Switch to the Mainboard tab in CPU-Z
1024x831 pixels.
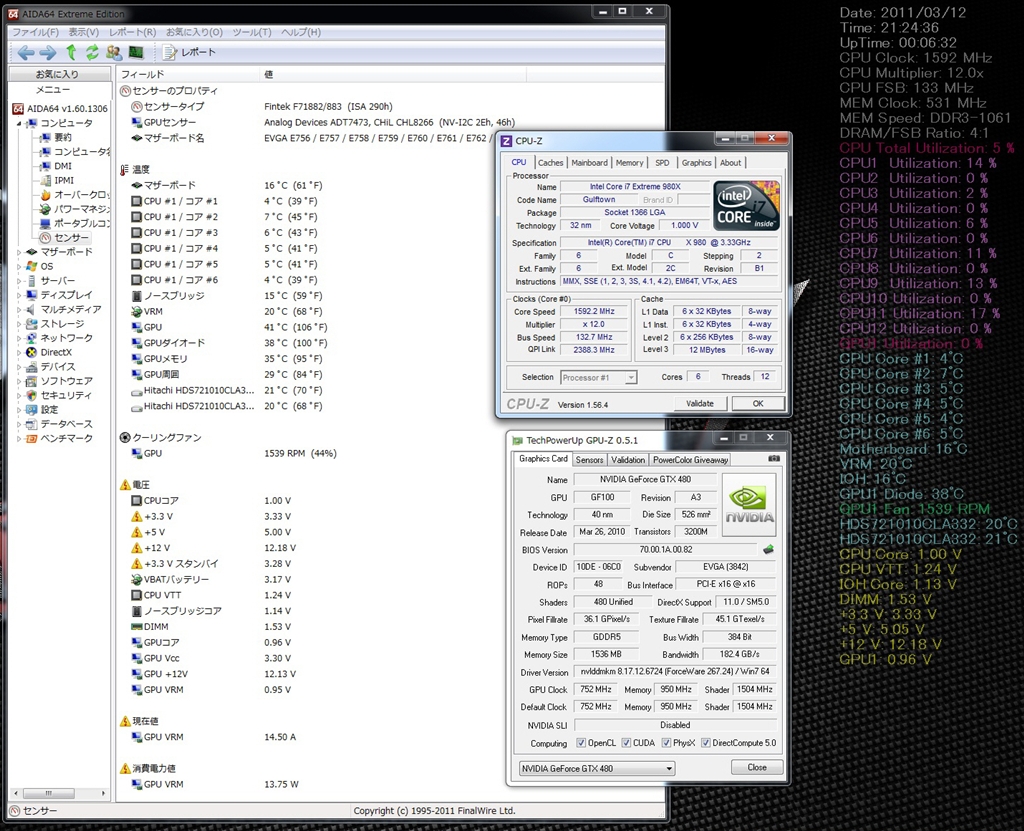pyautogui.click(x=590, y=163)
